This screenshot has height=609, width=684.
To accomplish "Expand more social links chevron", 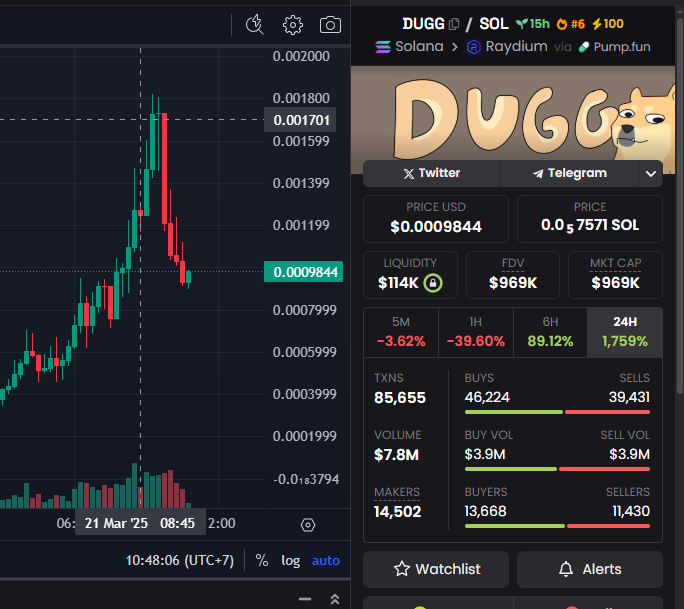I will [651, 174].
